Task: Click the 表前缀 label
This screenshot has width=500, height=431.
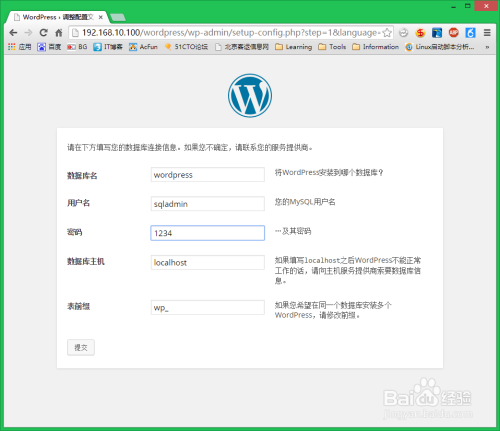Action: [x=78, y=306]
